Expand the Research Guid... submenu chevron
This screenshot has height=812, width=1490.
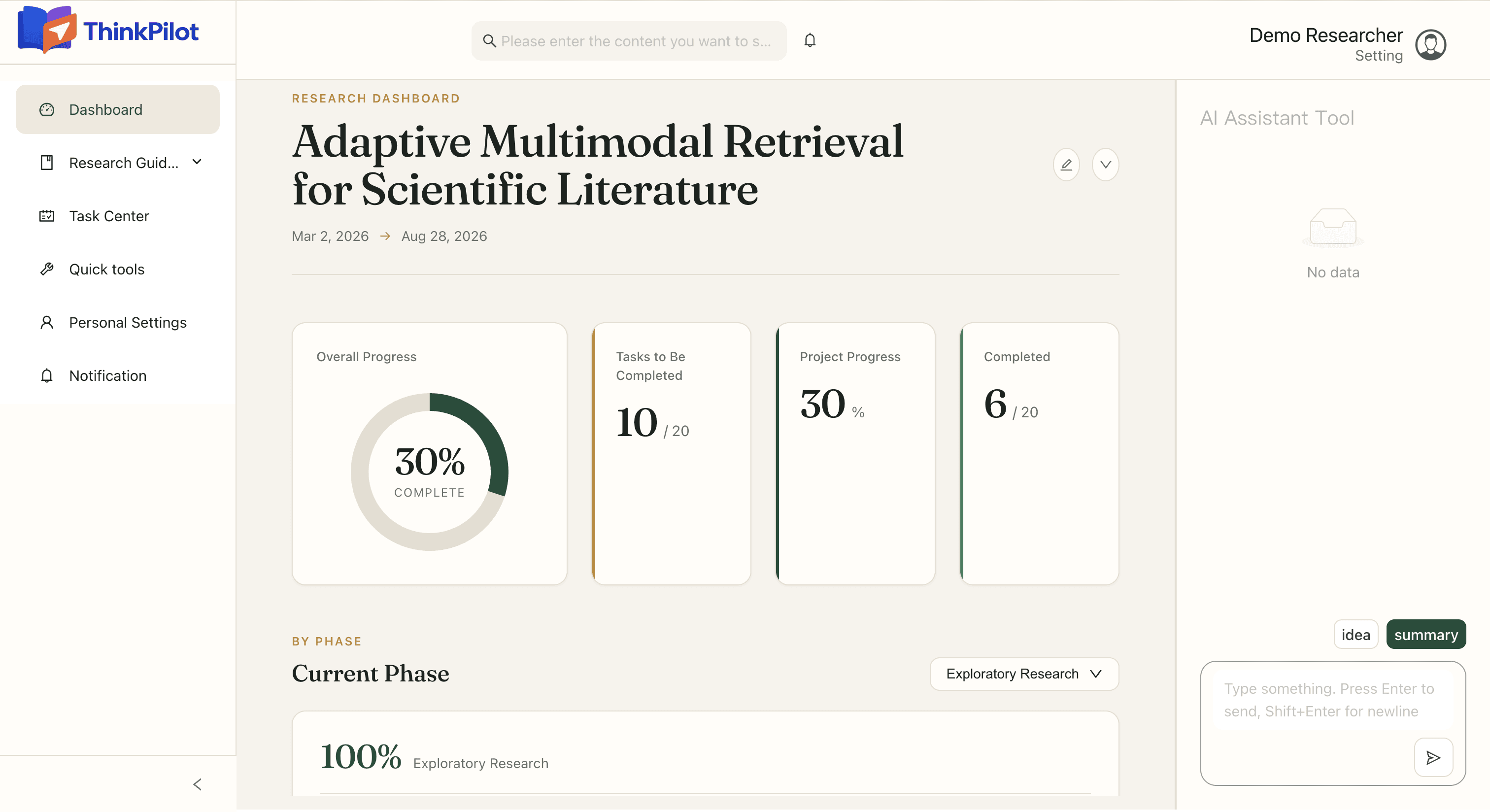tap(197, 162)
